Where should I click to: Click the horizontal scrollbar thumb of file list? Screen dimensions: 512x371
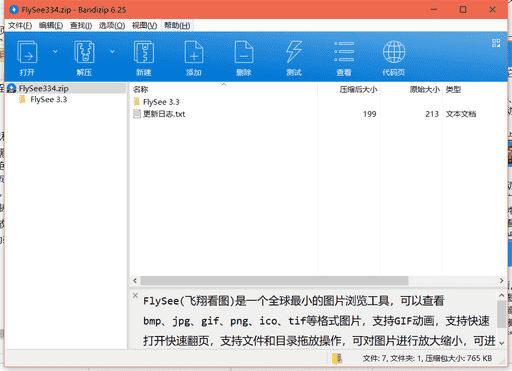pos(274,281)
